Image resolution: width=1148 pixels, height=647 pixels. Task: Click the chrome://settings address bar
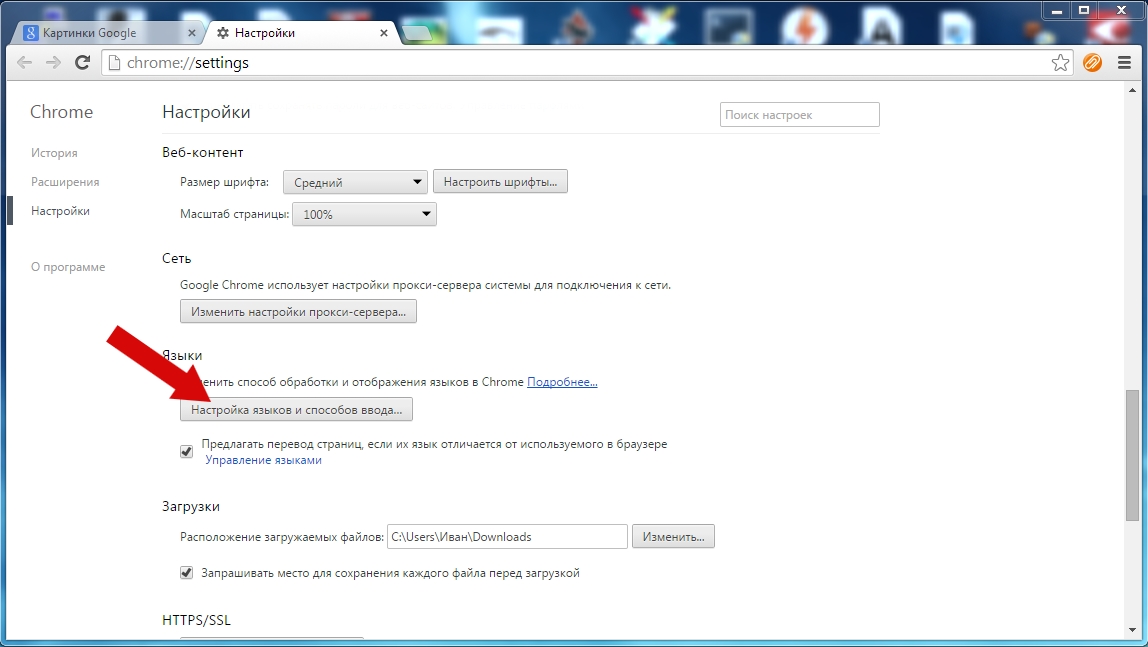[x=586, y=63]
